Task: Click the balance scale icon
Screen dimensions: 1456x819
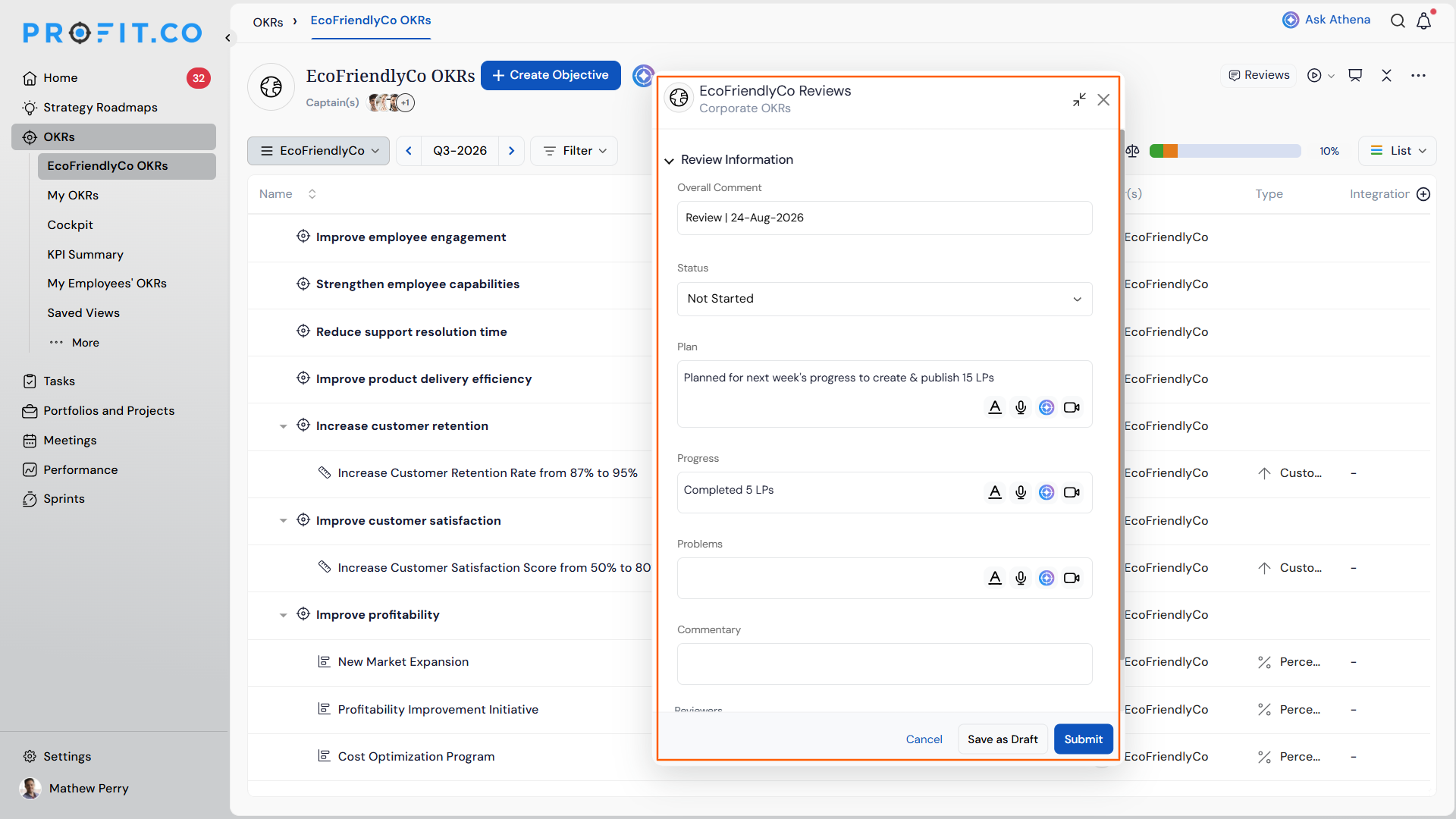Action: pos(1132,151)
